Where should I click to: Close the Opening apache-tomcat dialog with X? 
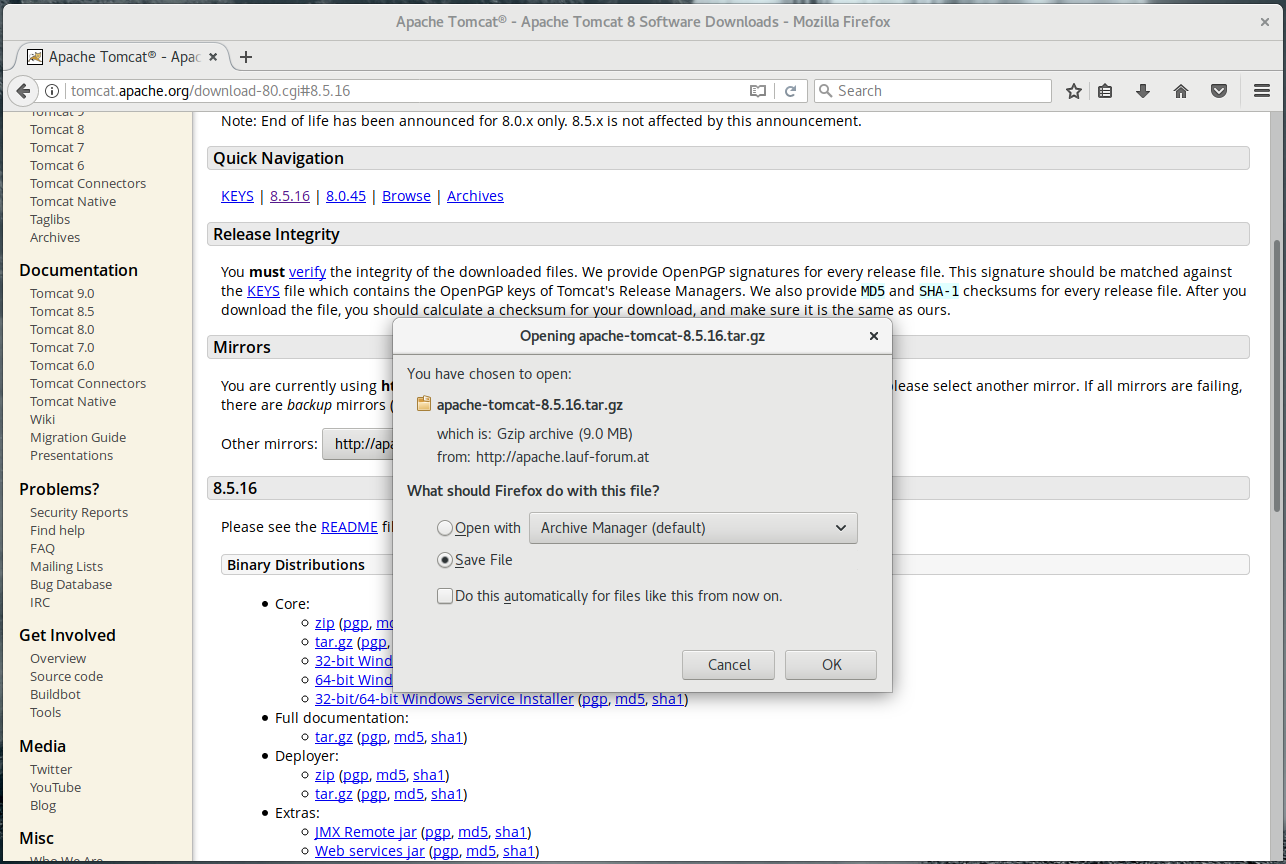873,336
